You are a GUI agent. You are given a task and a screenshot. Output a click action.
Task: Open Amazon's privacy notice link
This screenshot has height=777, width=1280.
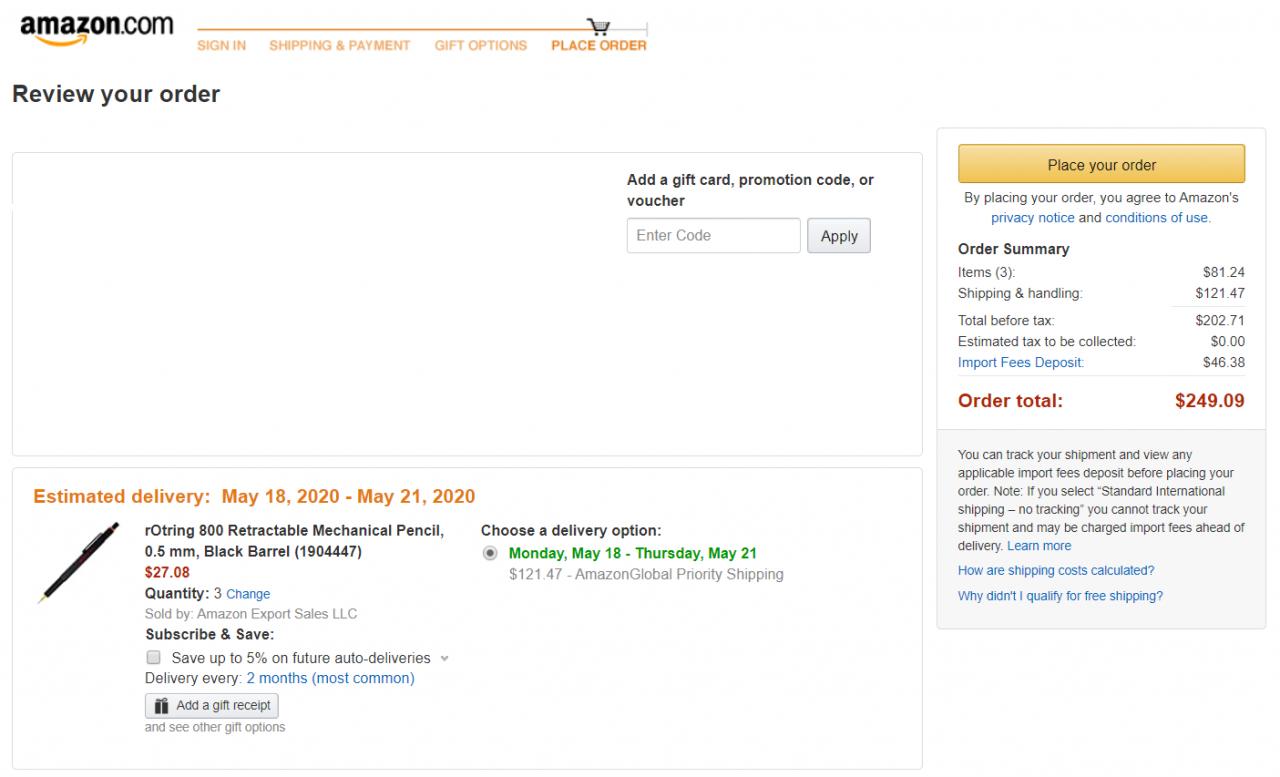coord(1032,218)
